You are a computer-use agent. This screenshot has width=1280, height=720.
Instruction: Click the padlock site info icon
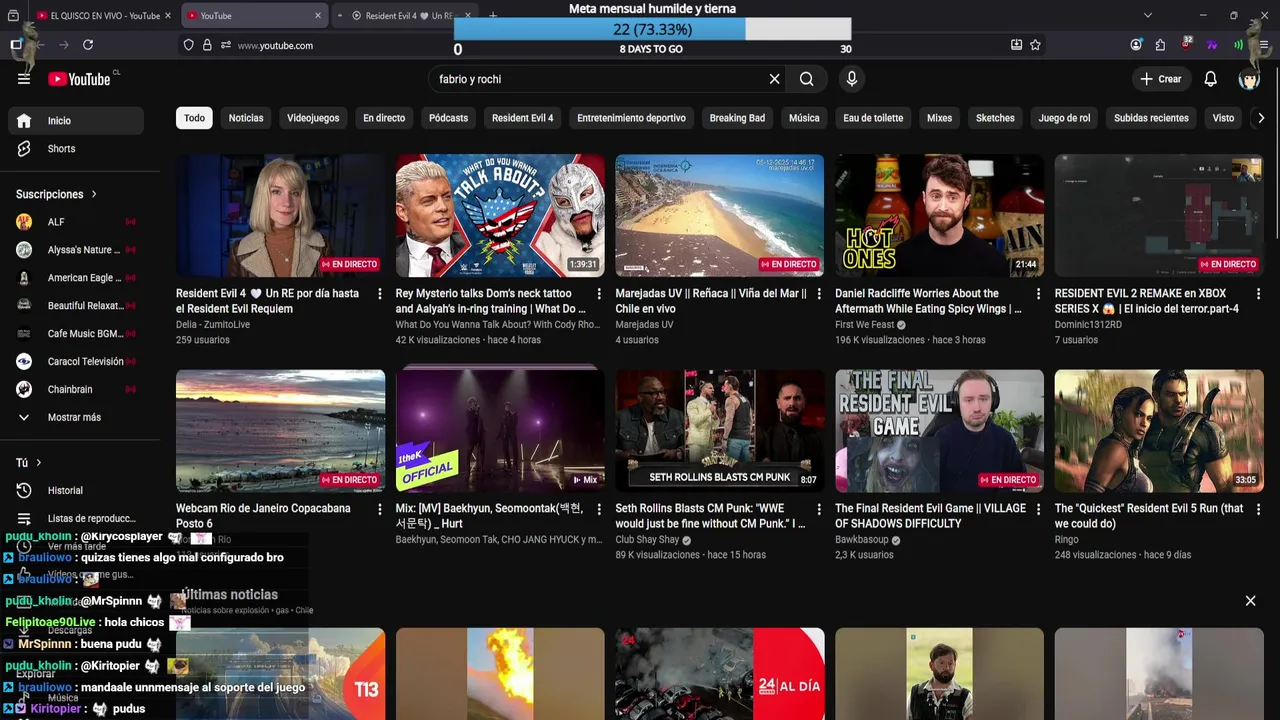207,45
